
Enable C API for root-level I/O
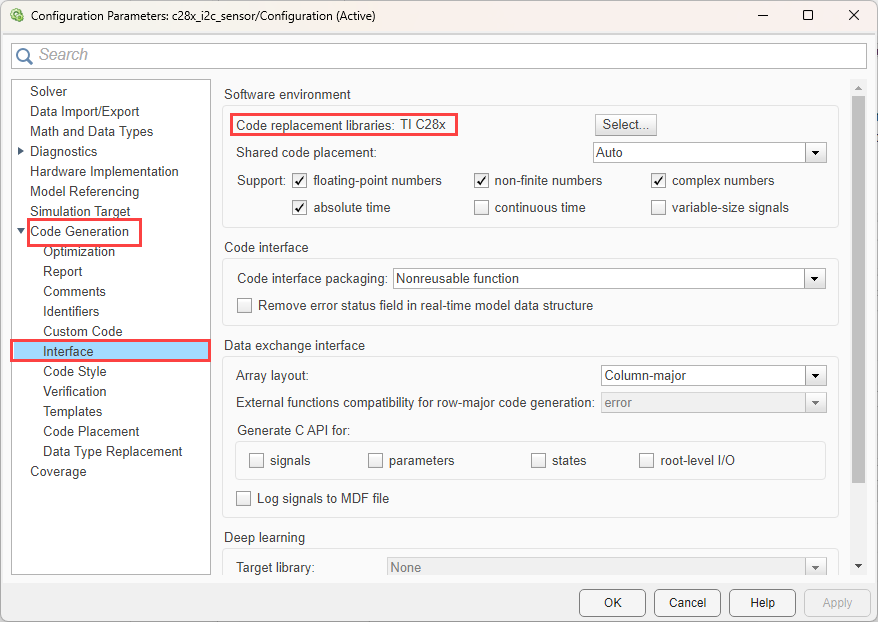click(x=646, y=460)
